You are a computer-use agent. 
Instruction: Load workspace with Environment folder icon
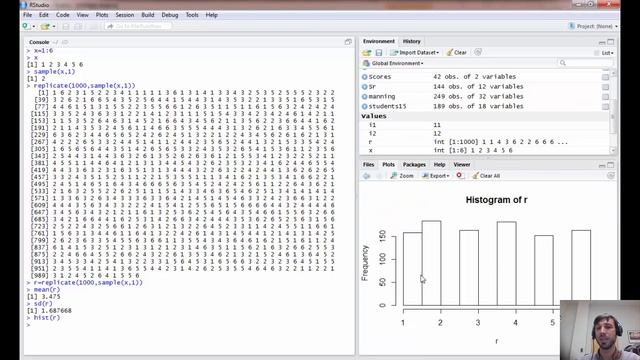[x=367, y=53]
